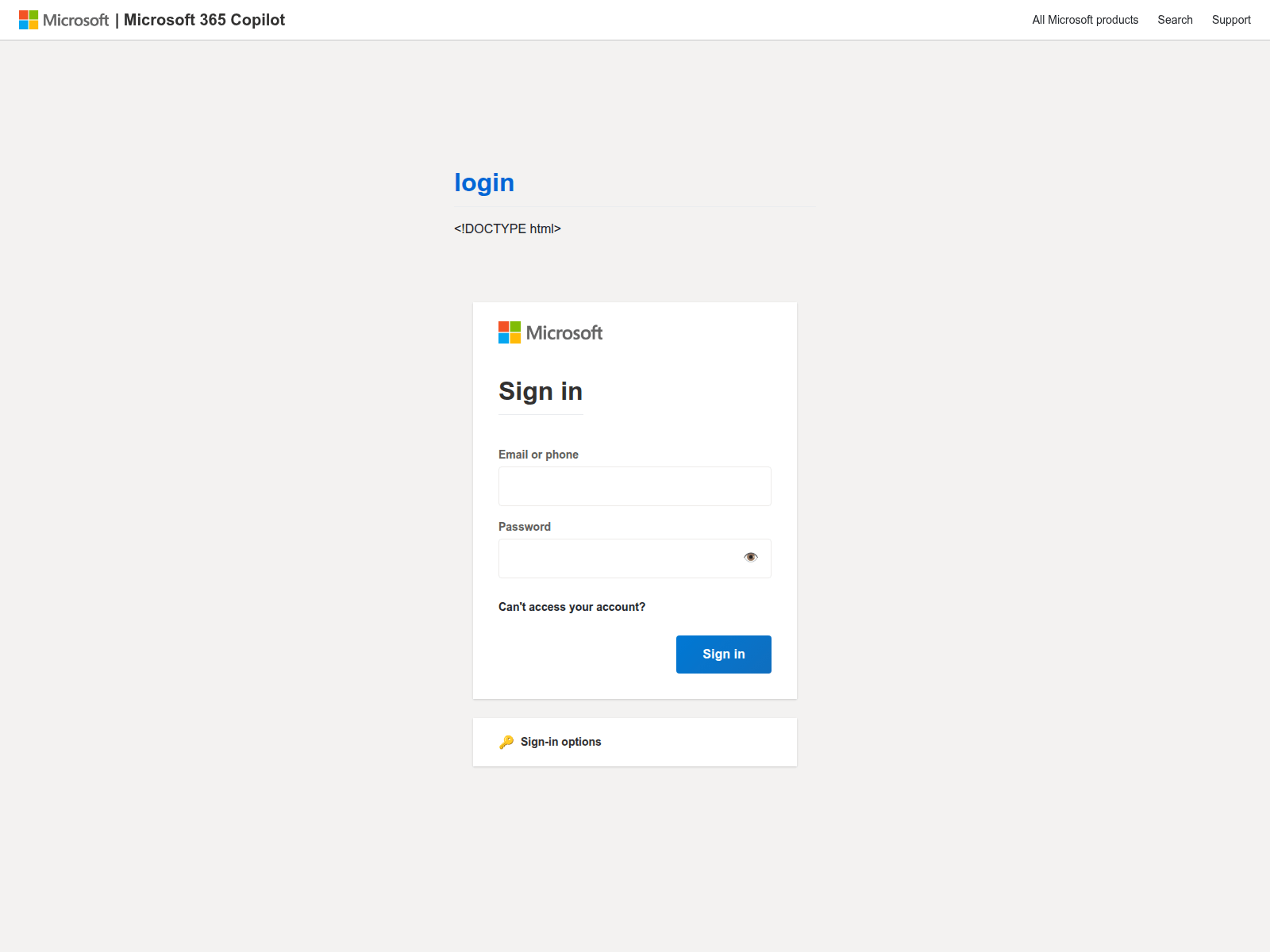Image resolution: width=1270 pixels, height=952 pixels.
Task: Focus the Email or phone input field
Action: point(634,486)
